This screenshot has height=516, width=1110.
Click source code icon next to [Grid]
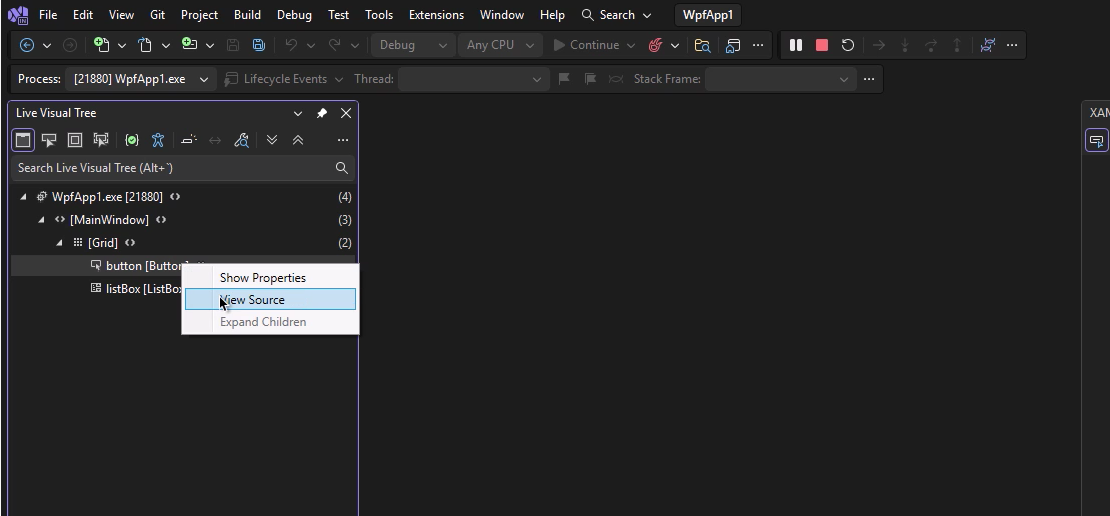click(x=130, y=243)
